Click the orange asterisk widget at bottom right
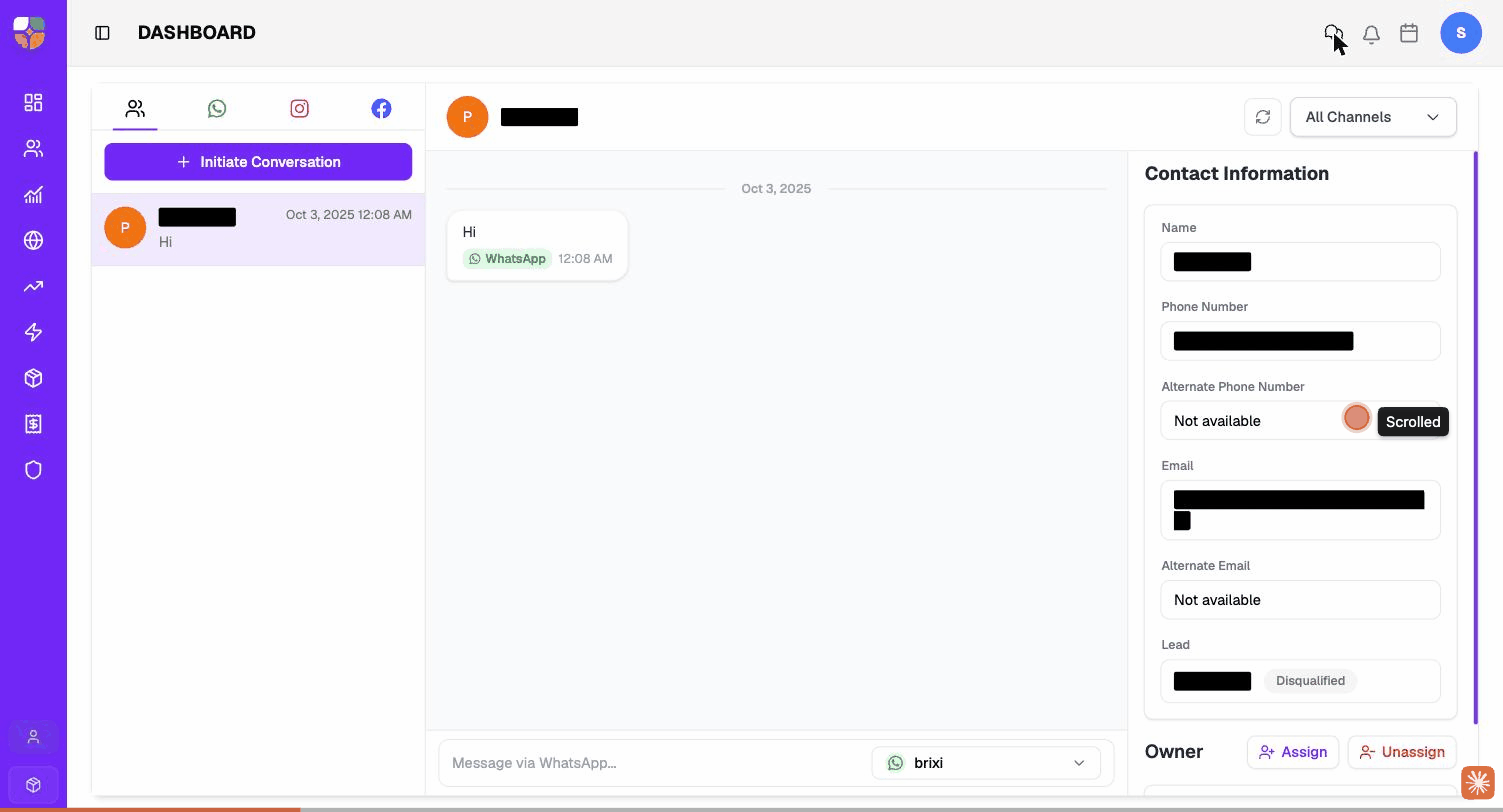The height and width of the screenshot is (812, 1503). point(1478,783)
